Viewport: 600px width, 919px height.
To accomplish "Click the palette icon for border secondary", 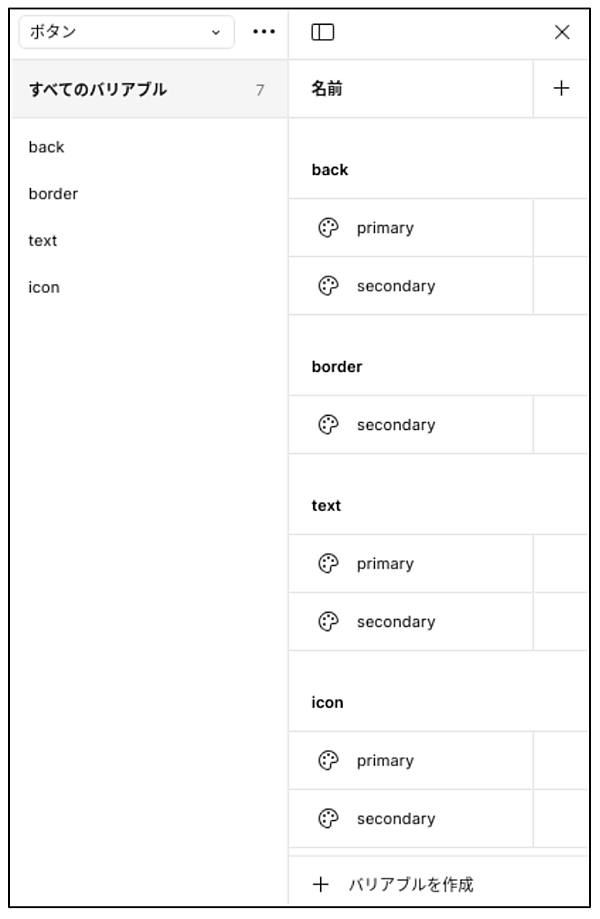I will (327, 425).
